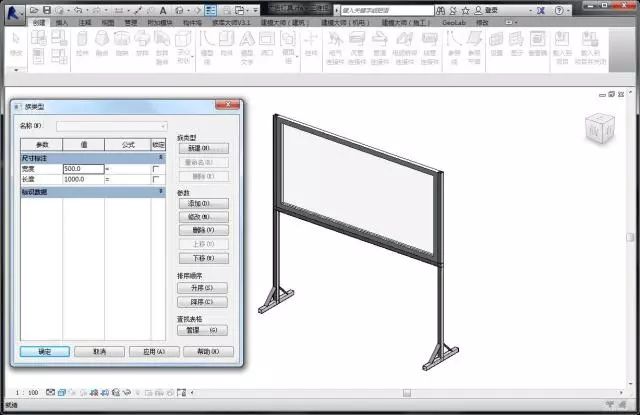The image size is (640, 415).
Task: Tick the lock checkbox for the 长度 row
Action: [156, 179]
